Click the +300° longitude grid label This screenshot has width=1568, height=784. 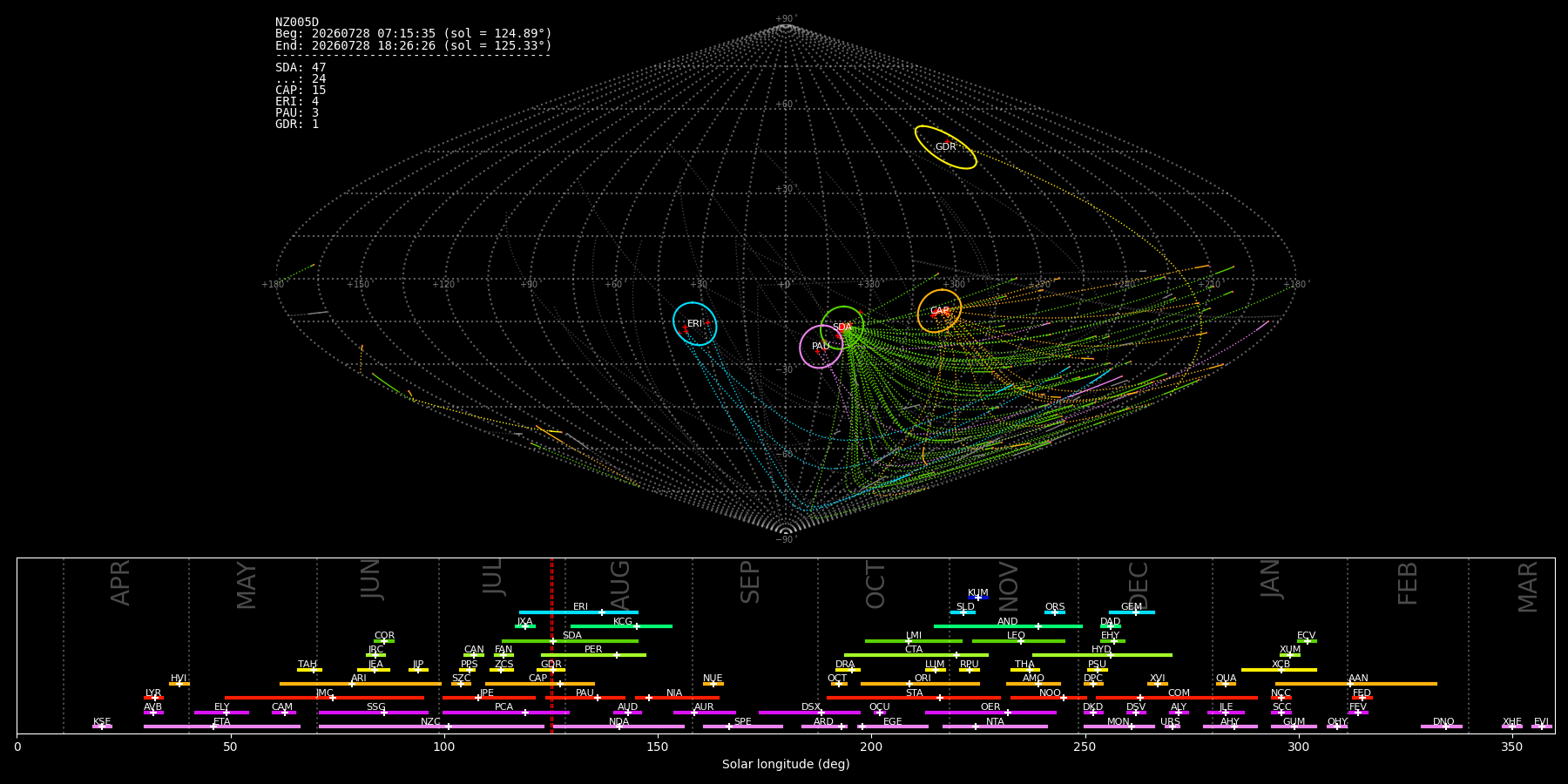(956, 285)
